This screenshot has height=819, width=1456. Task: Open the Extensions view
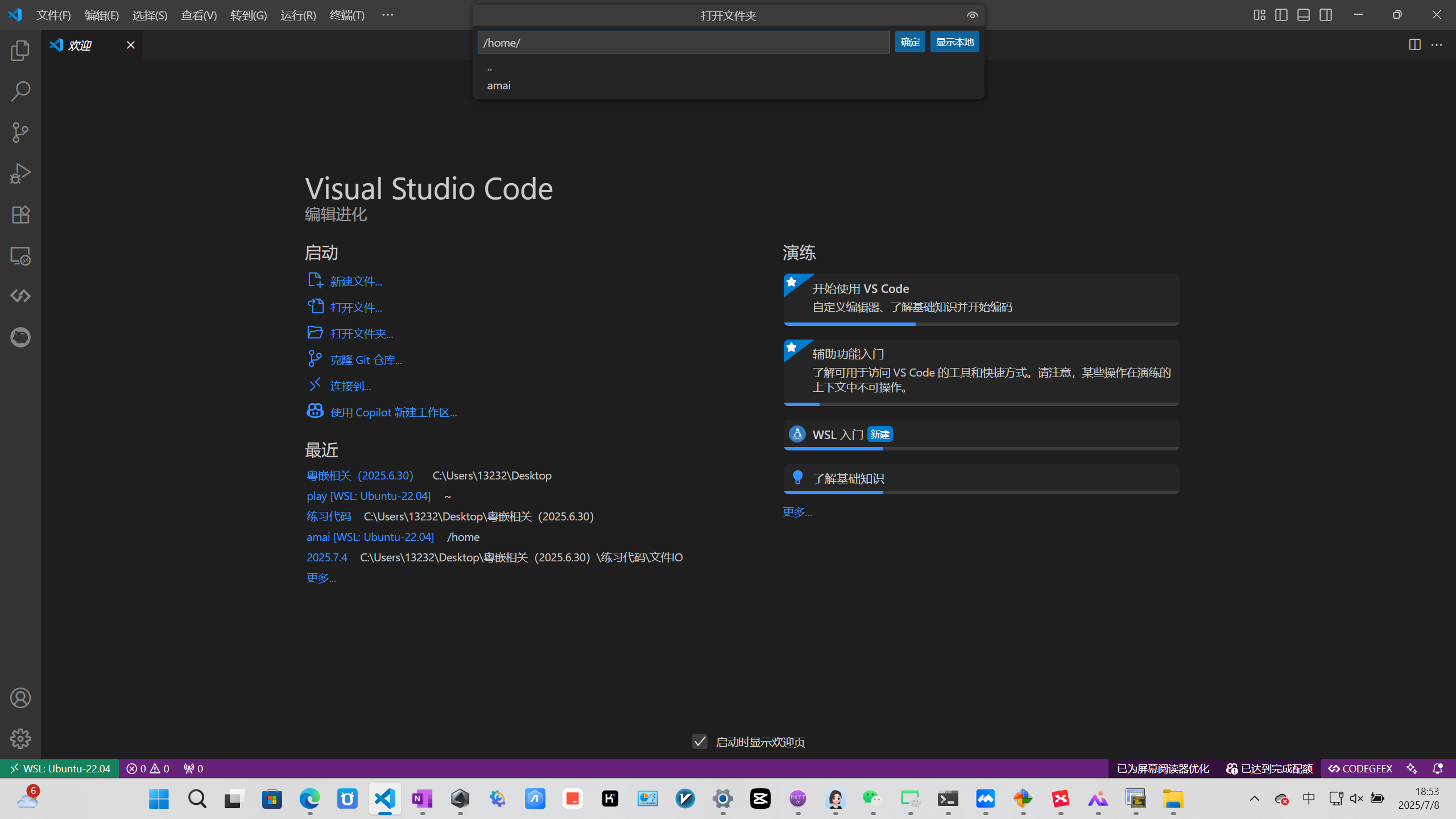click(20, 214)
